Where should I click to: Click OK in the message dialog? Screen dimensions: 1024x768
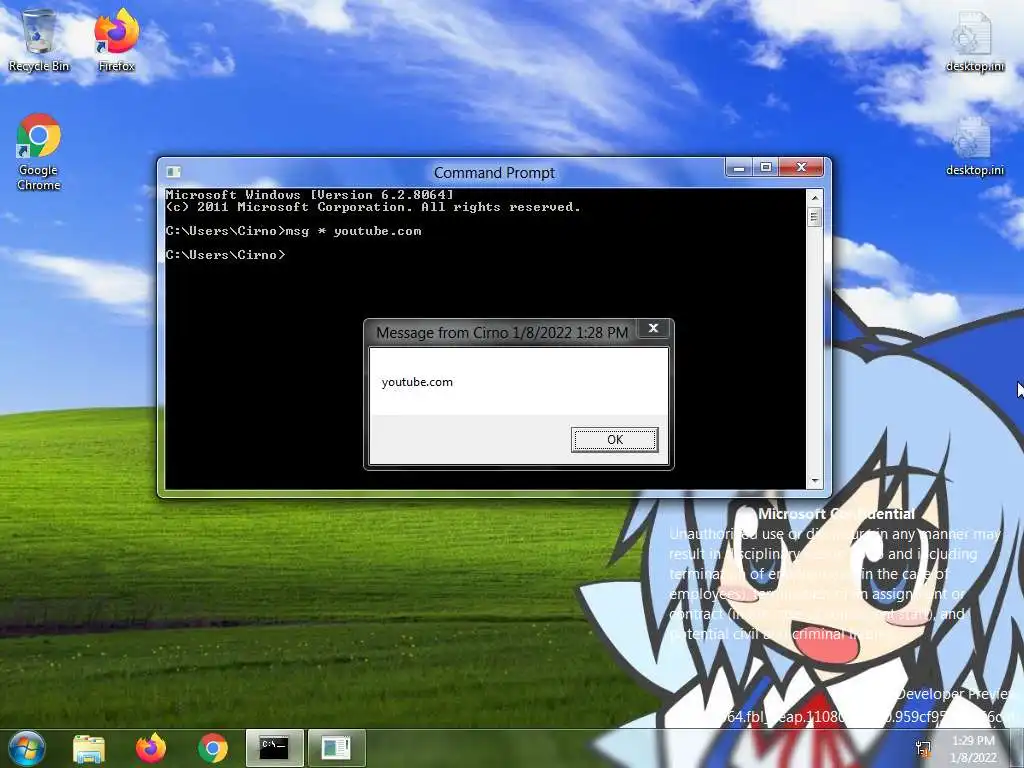(x=615, y=440)
